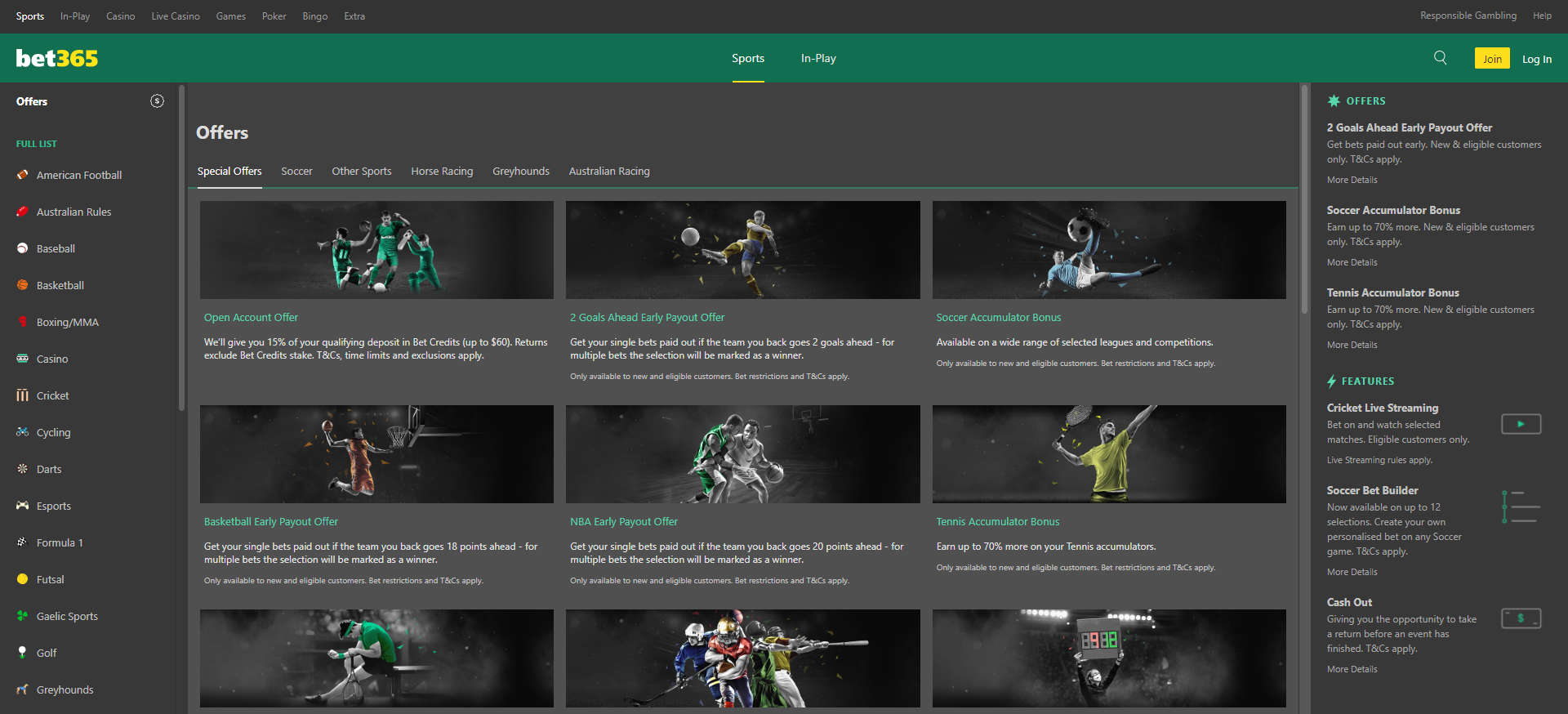
Task: Click the left sidebar scrollbar
Action: pyautogui.click(x=181, y=248)
